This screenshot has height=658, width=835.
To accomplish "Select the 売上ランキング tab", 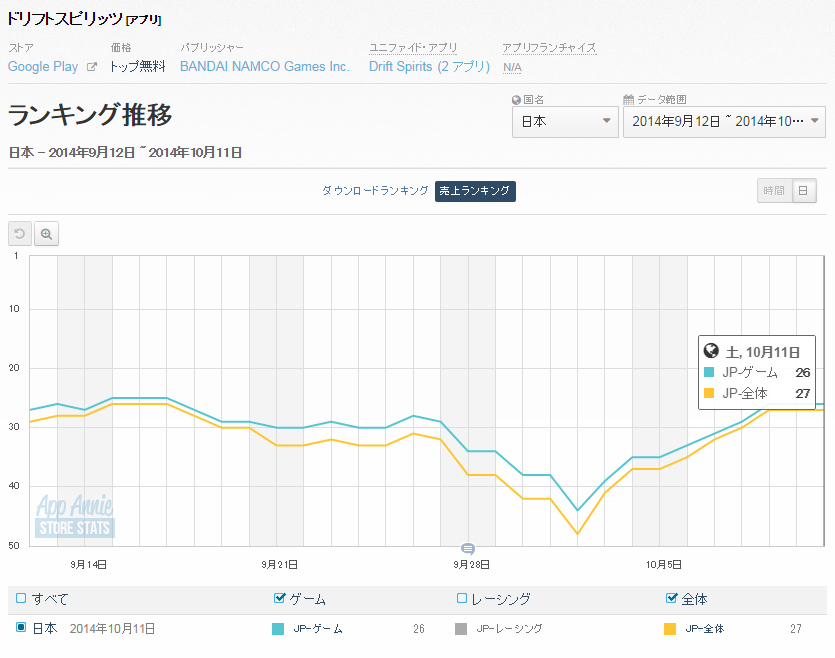I will coord(475,190).
